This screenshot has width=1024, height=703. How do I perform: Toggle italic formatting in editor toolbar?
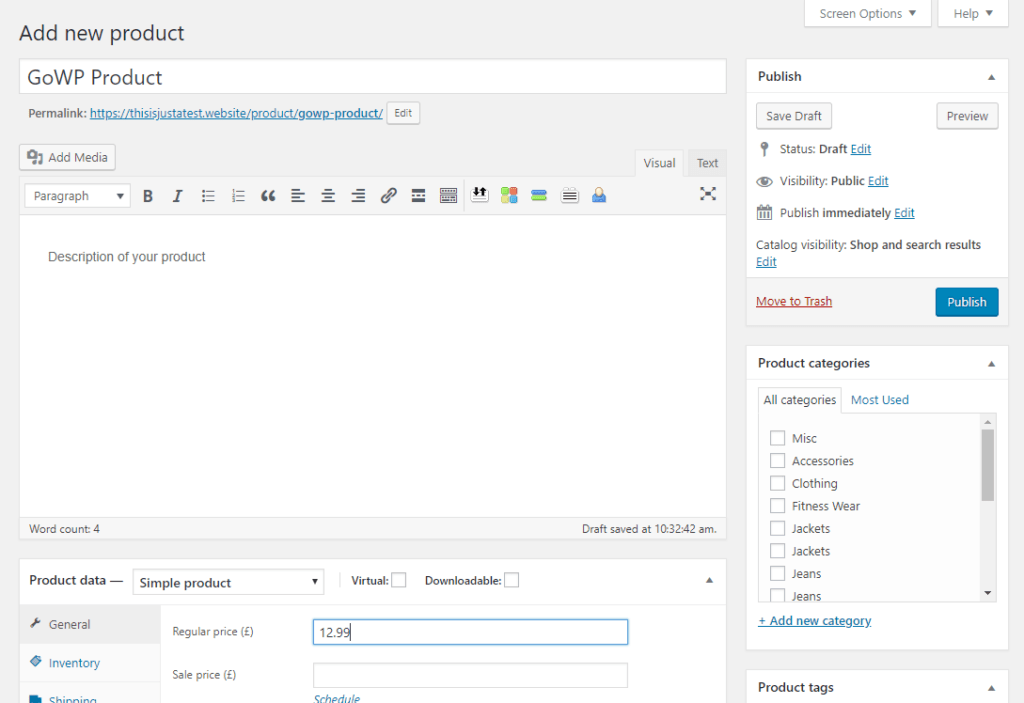(177, 195)
